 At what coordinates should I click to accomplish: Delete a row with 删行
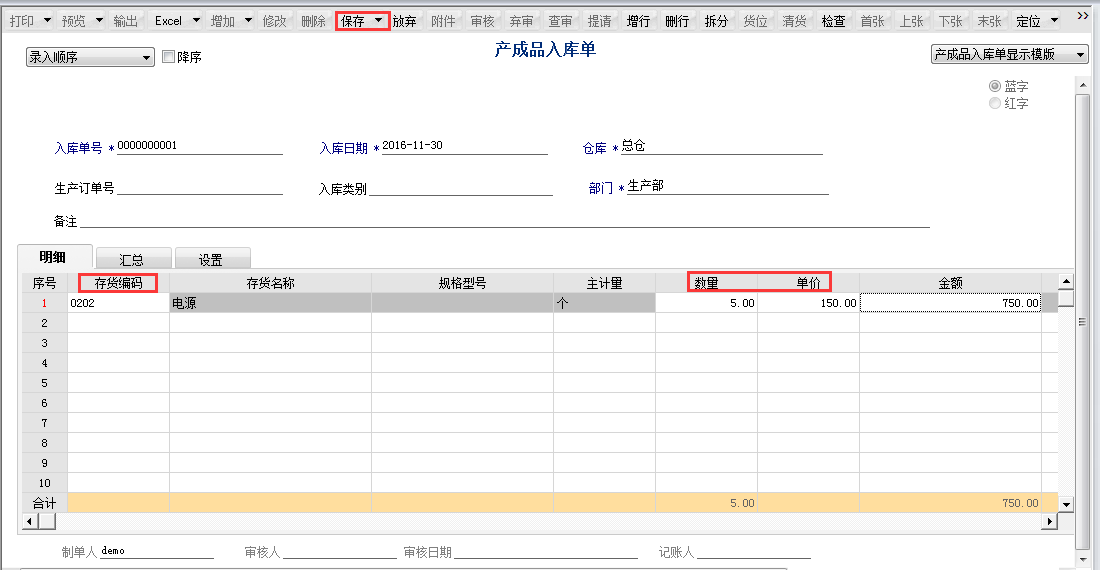pos(677,21)
